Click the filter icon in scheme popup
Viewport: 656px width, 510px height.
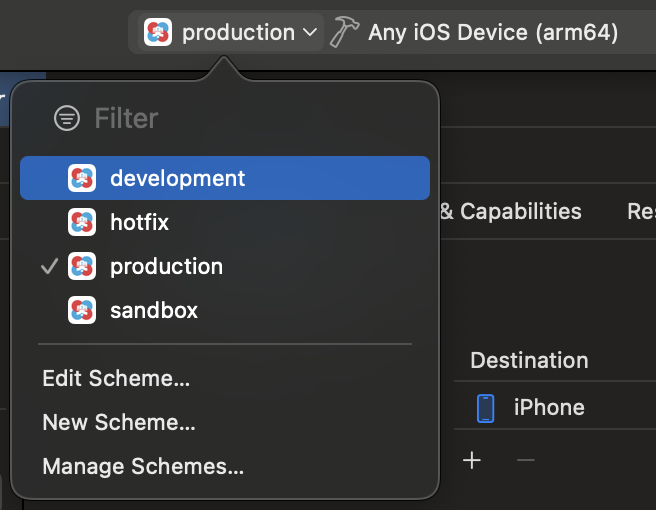[x=67, y=118]
